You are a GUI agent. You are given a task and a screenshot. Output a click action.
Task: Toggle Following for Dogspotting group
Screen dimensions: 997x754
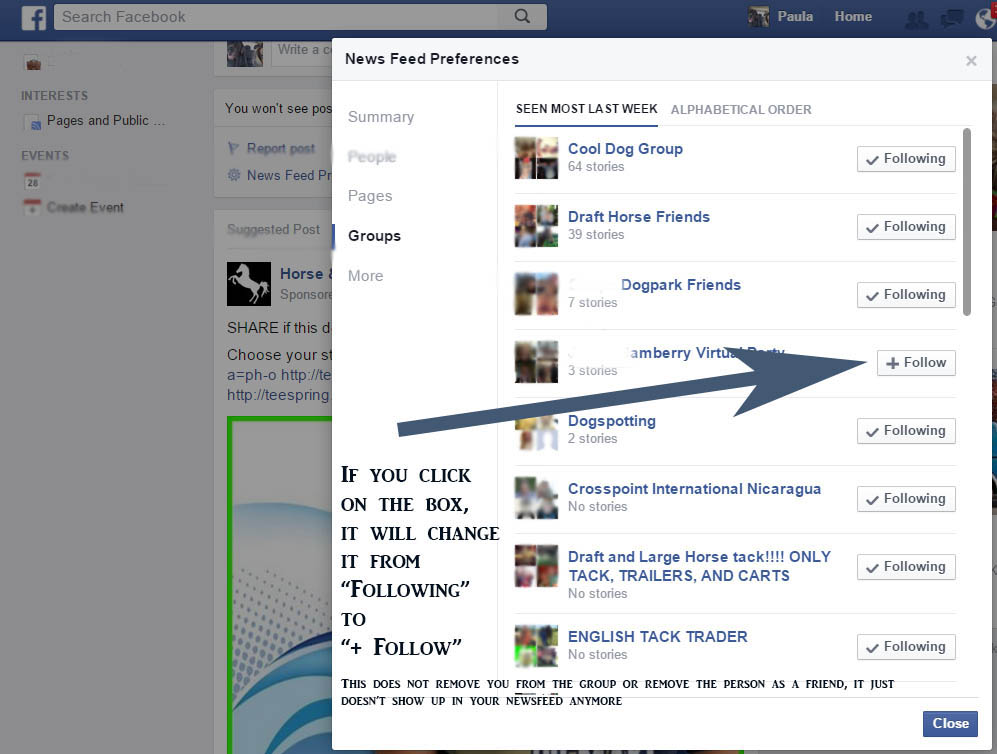click(905, 431)
